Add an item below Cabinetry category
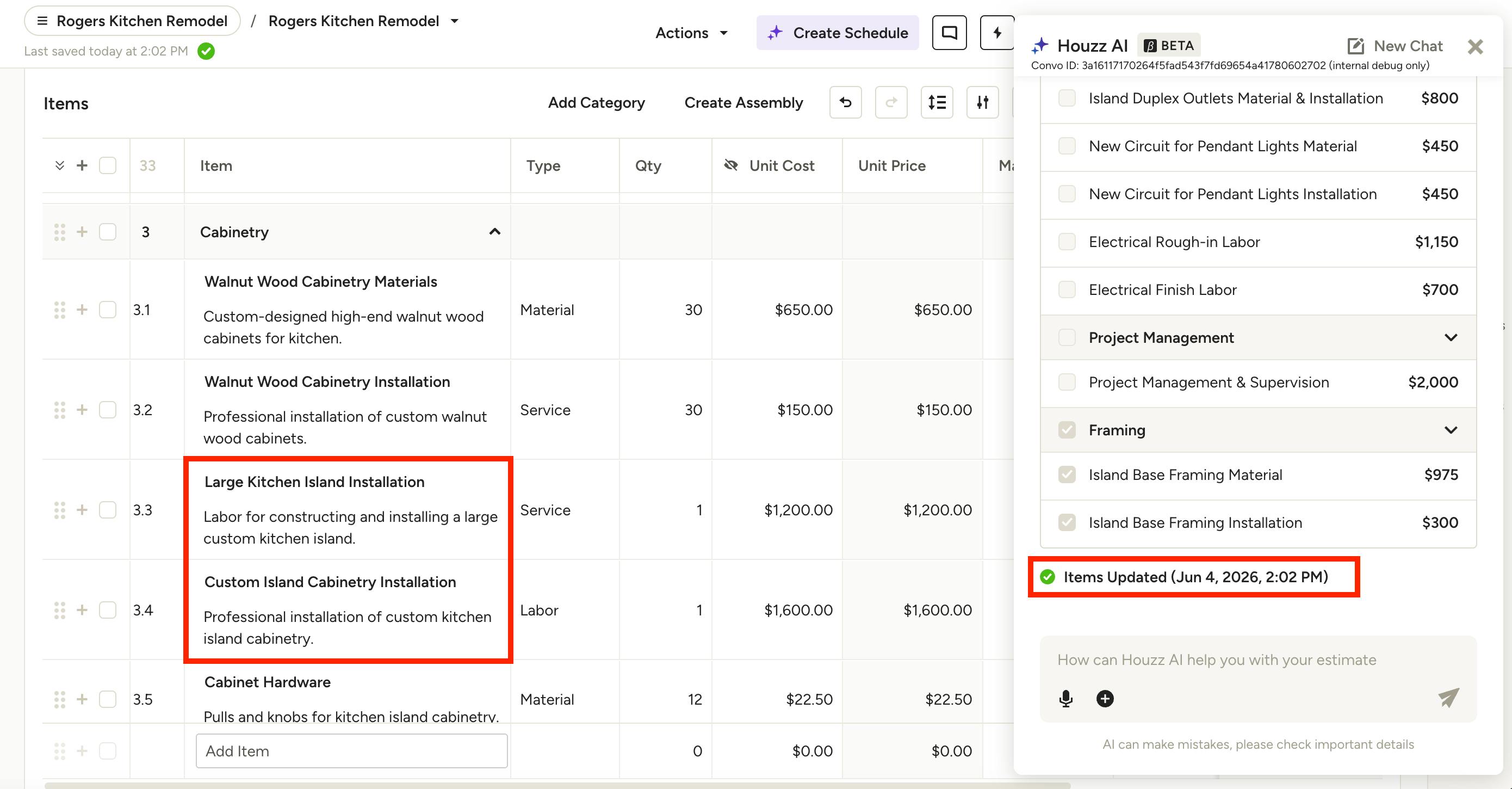 (82, 232)
